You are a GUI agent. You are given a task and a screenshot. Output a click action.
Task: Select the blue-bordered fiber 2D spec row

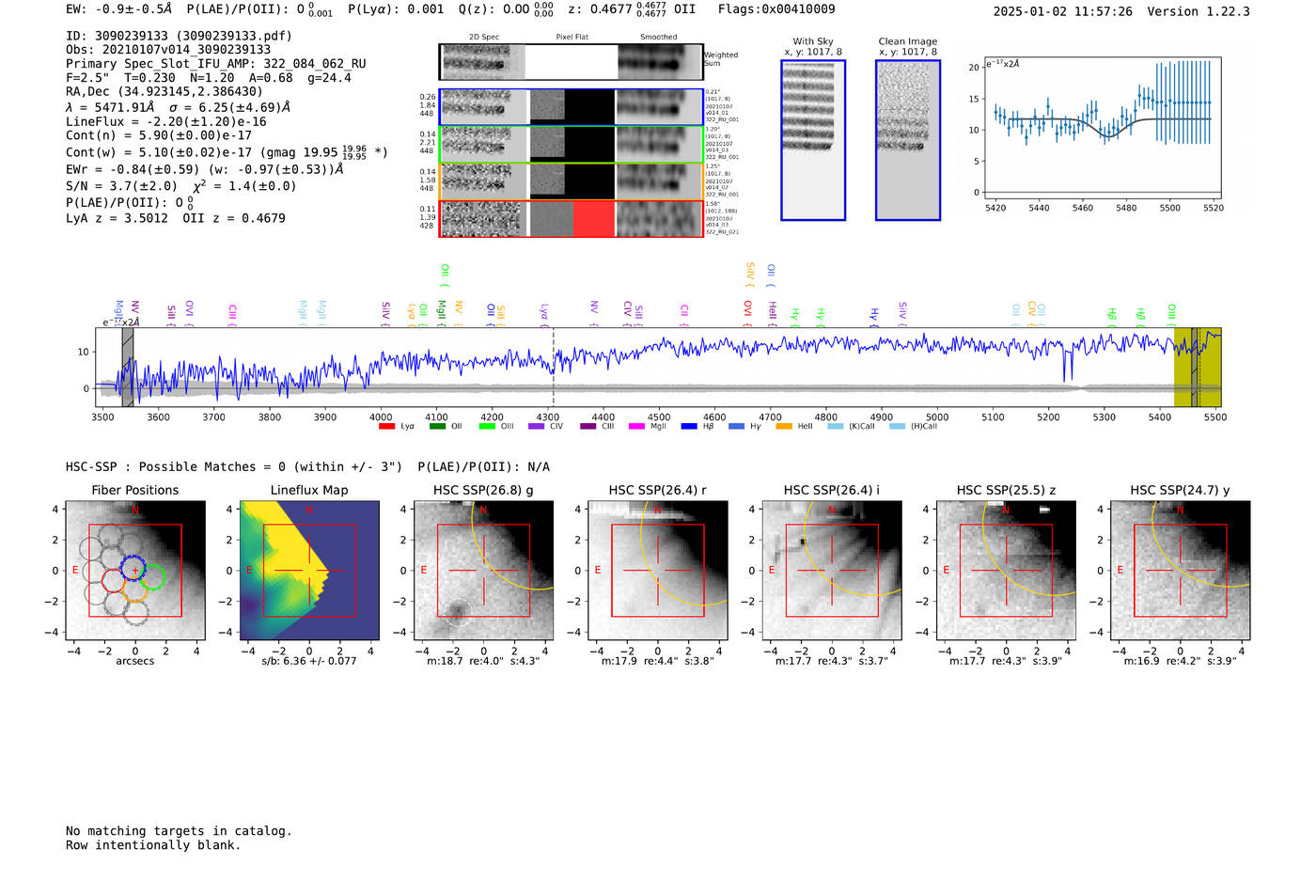point(572,107)
